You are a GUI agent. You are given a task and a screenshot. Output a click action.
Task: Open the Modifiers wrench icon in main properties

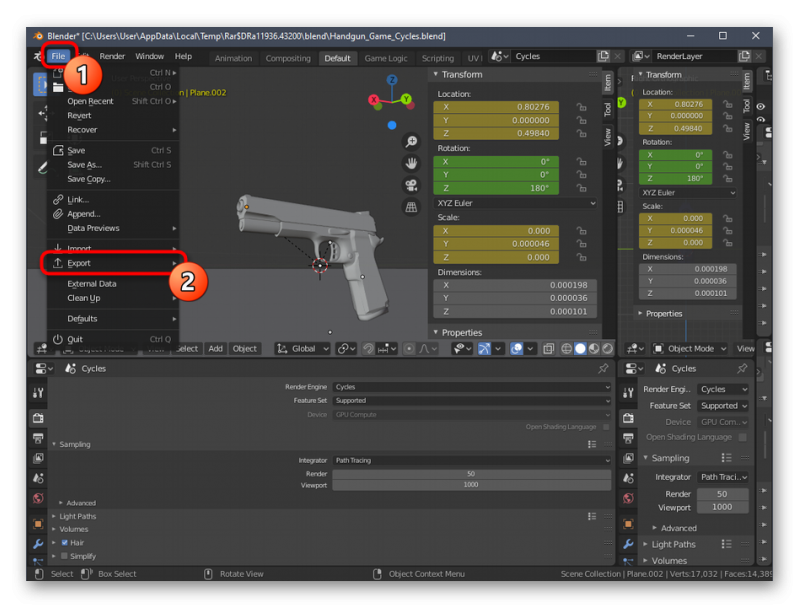point(38,544)
